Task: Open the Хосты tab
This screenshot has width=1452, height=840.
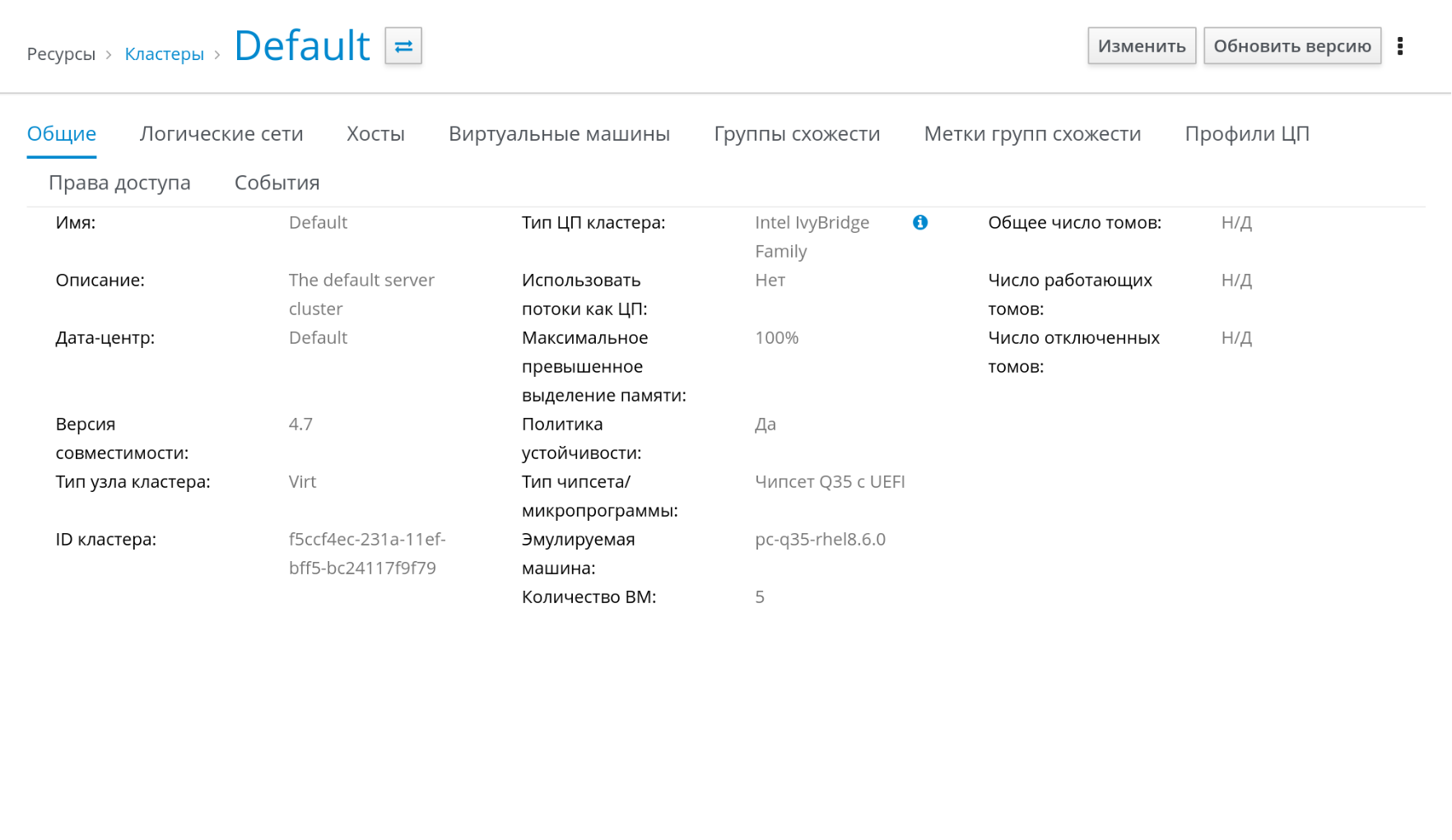Action: (x=375, y=134)
